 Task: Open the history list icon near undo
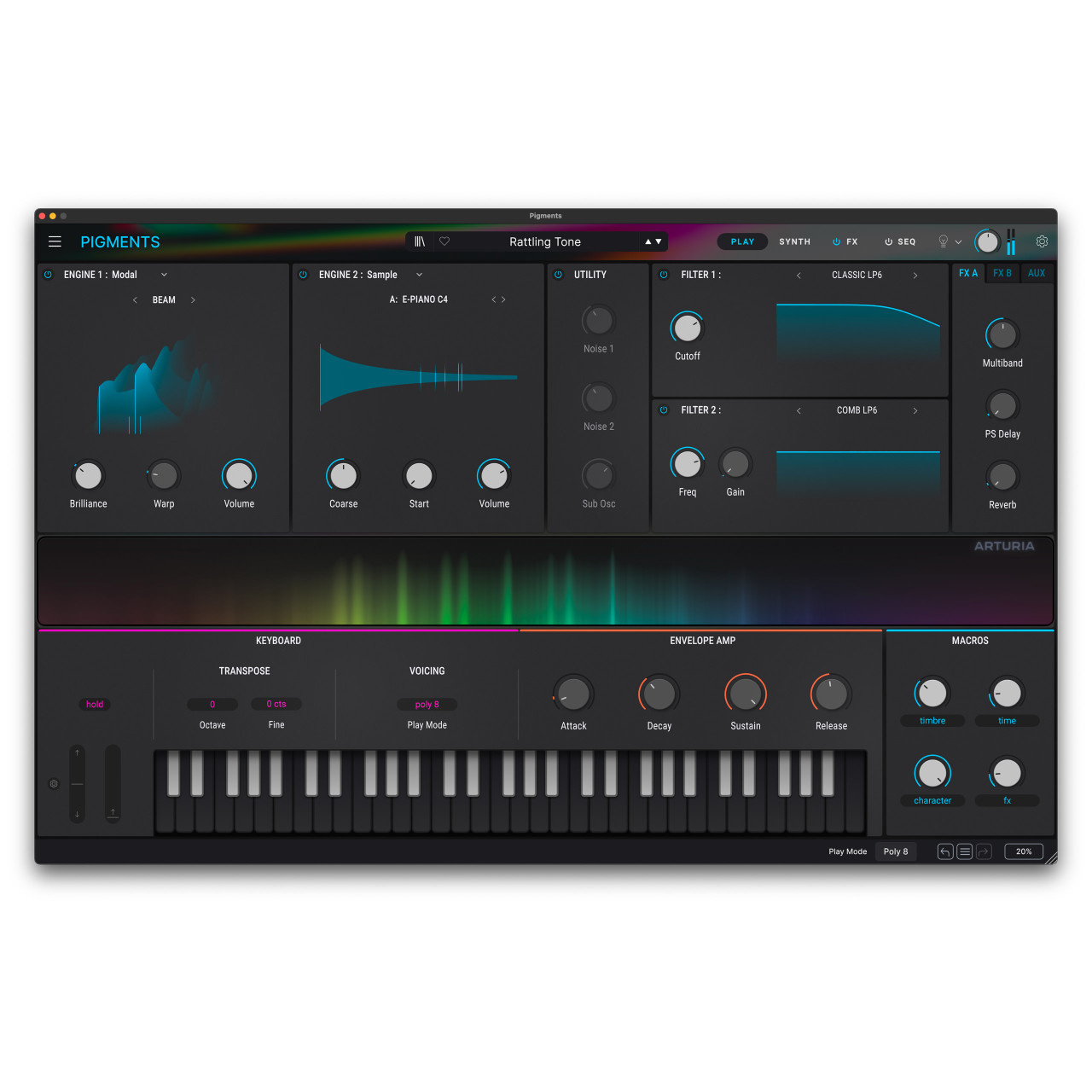(x=964, y=851)
